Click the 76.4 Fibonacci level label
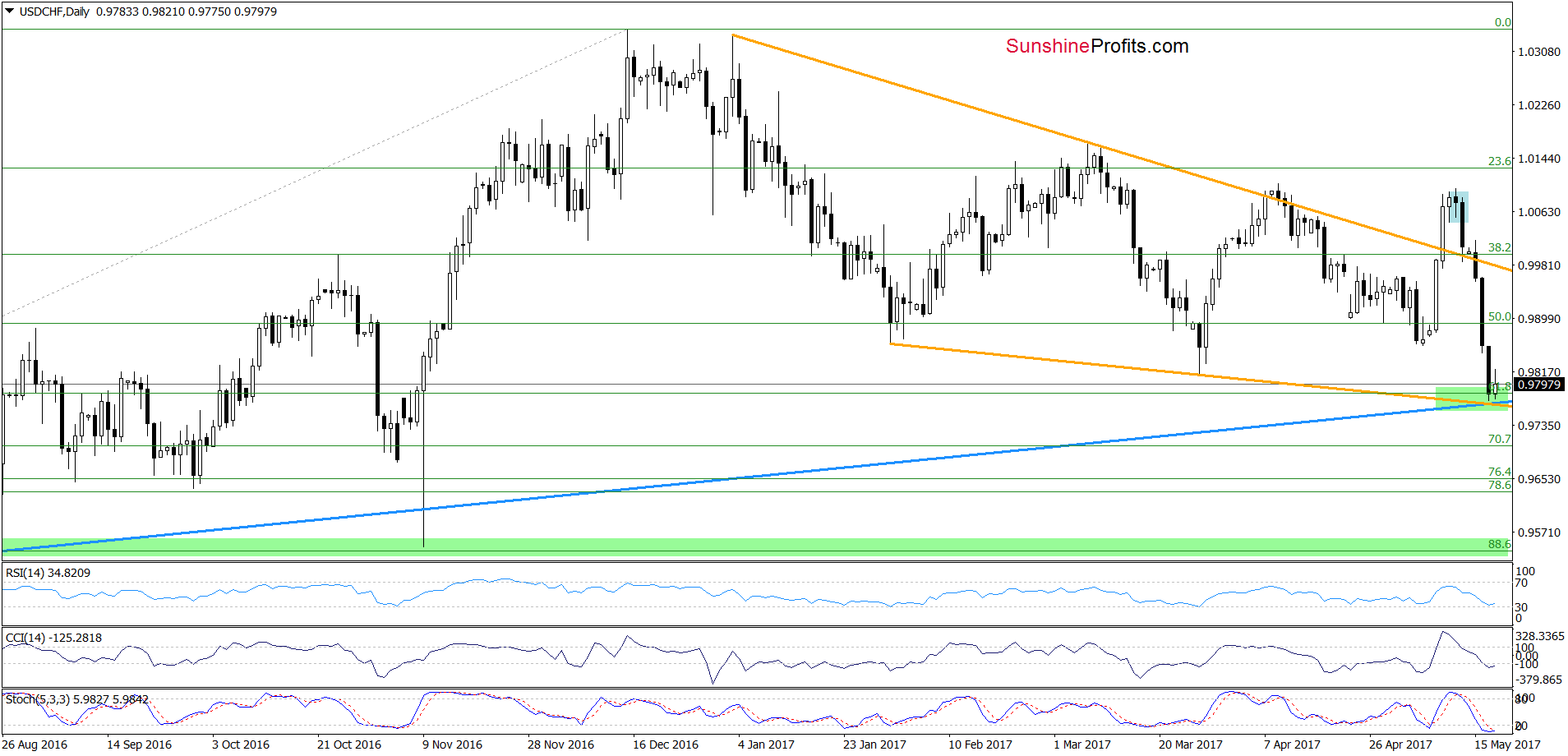Image resolution: width=1568 pixels, height=756 pixels. click(1499, 472)
